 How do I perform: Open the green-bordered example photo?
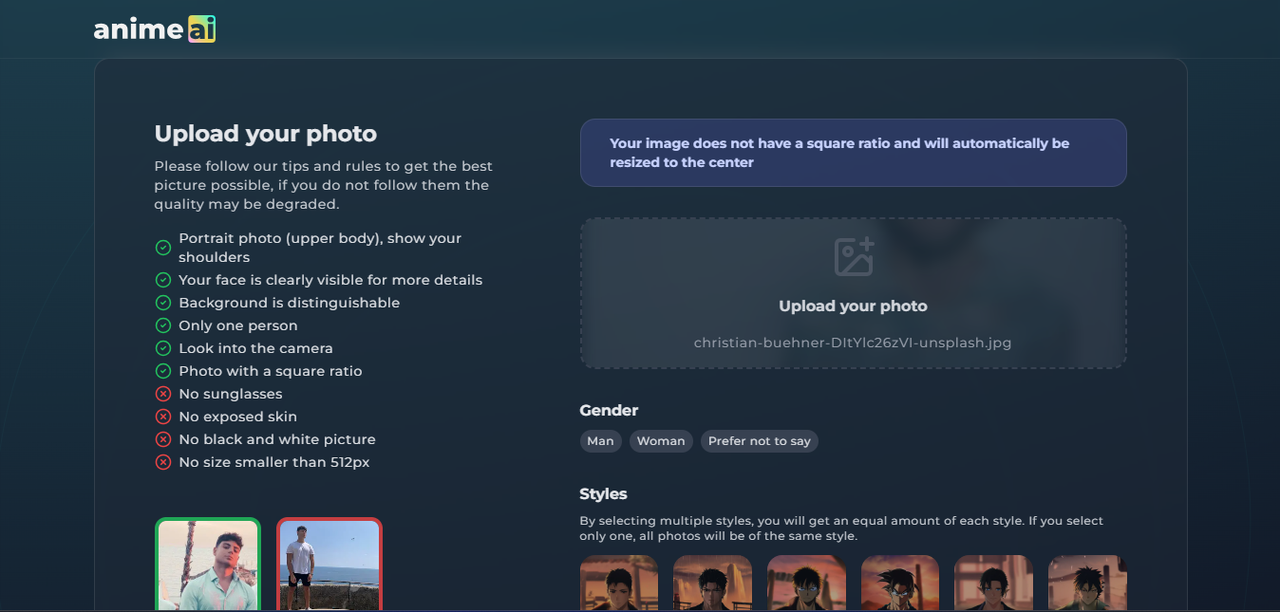[208, 565]
